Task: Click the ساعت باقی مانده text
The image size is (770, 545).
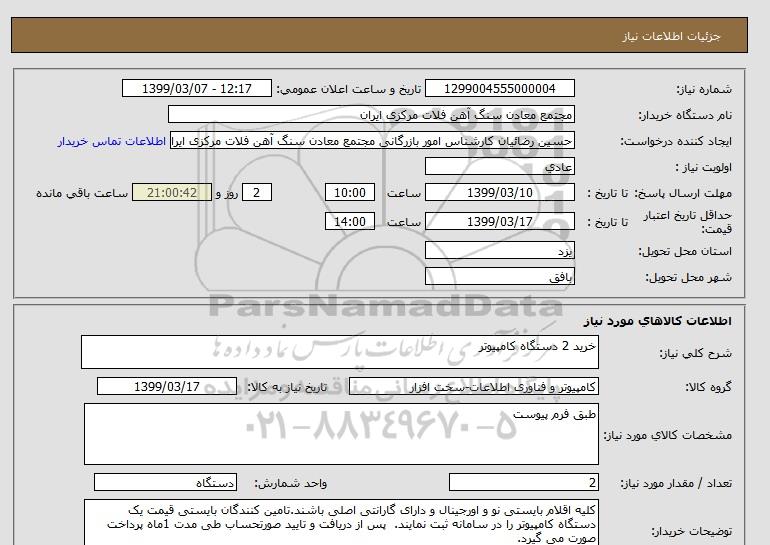Action: tap(82, 193)
